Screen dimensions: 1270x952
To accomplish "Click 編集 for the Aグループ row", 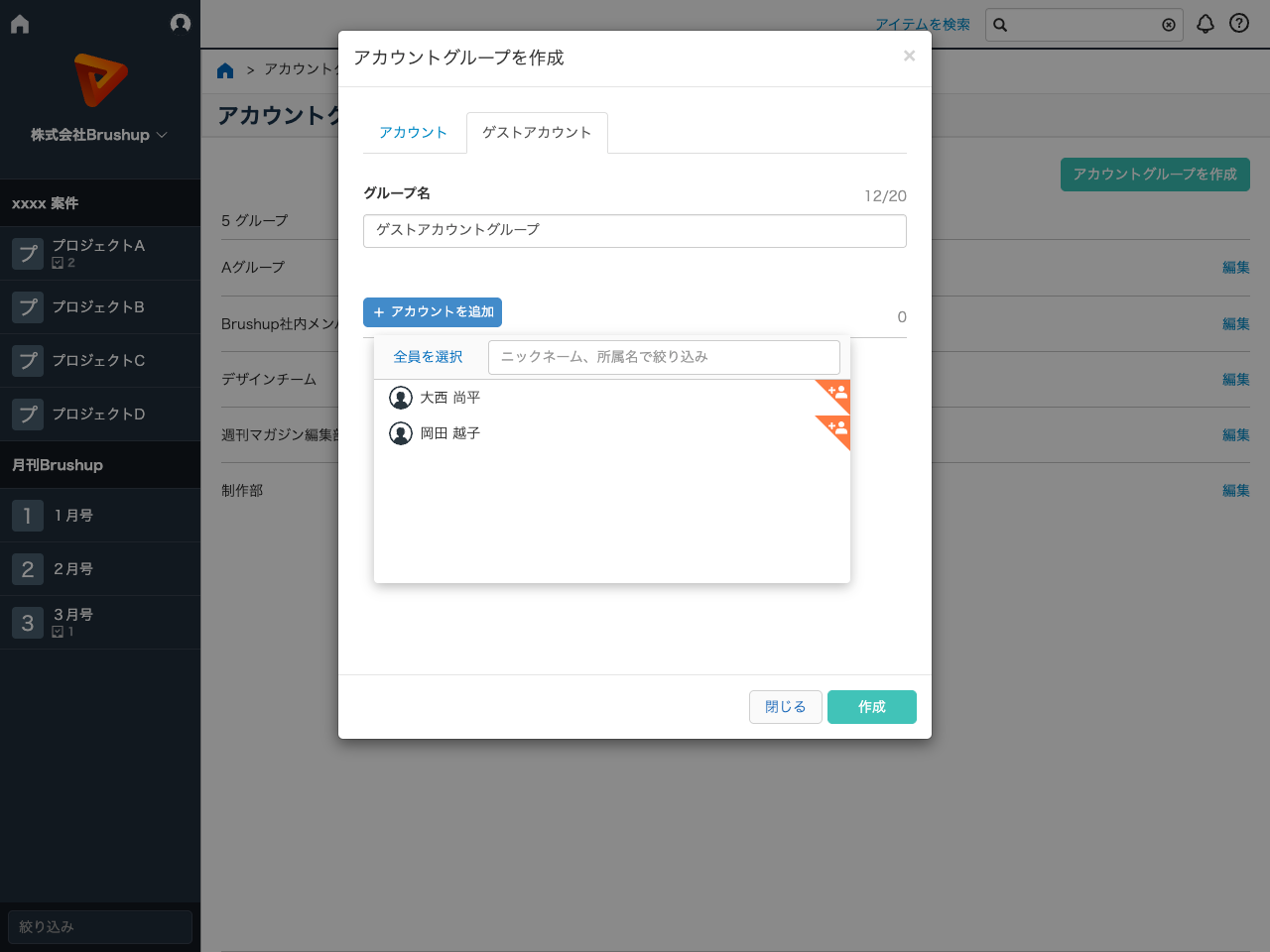I will [x=1236, y=268].
